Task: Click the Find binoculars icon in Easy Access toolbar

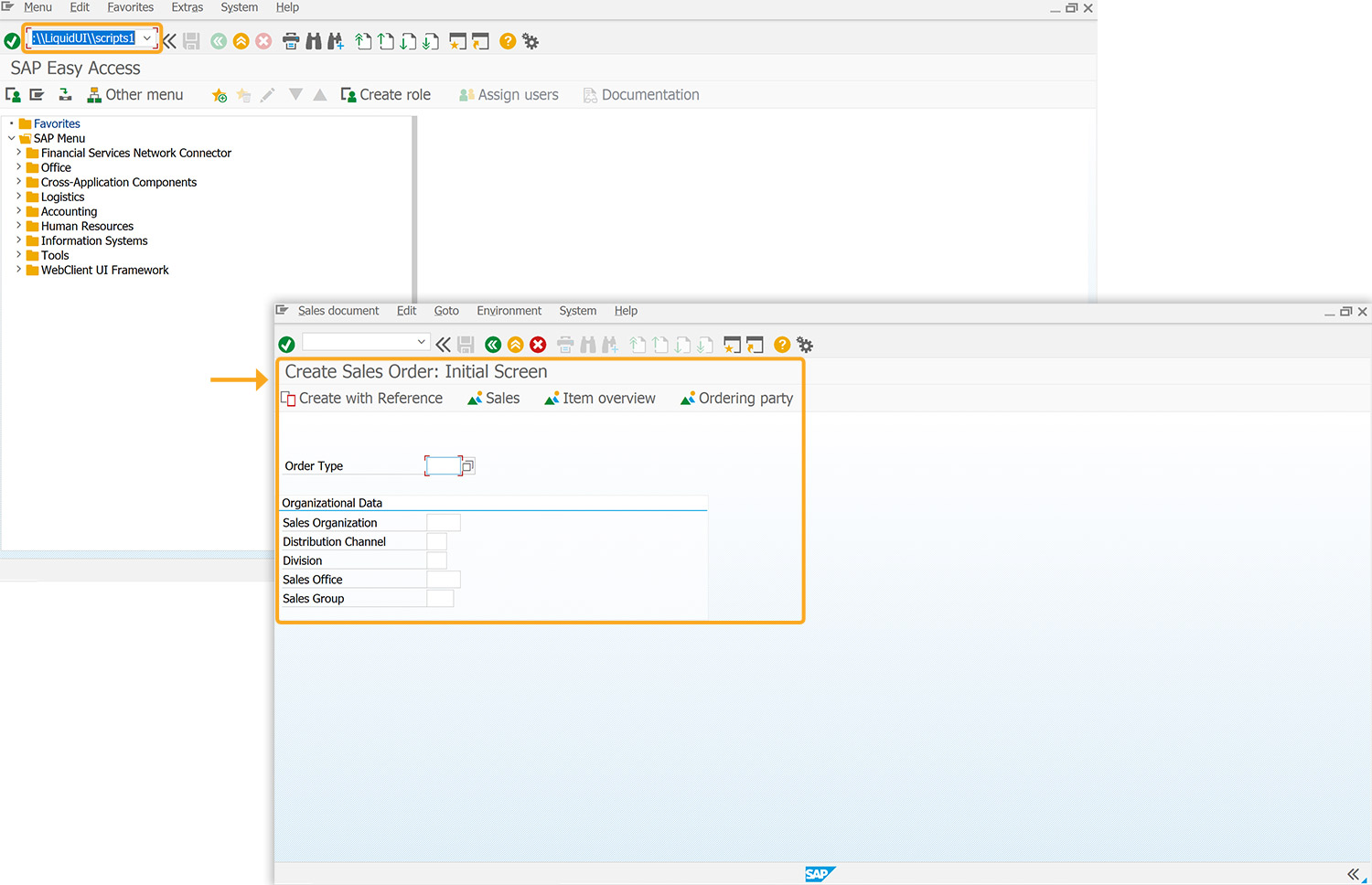Action: (314, 41)
